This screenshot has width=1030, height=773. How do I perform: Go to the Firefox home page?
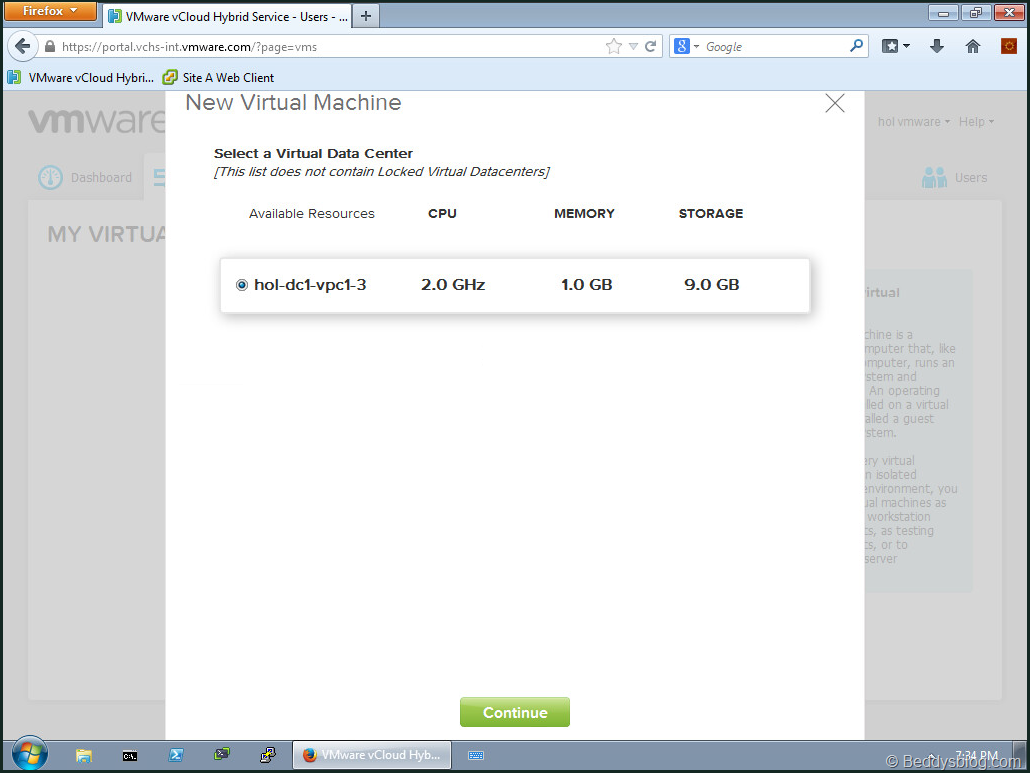pyautogui.click(x=973, y=46)
